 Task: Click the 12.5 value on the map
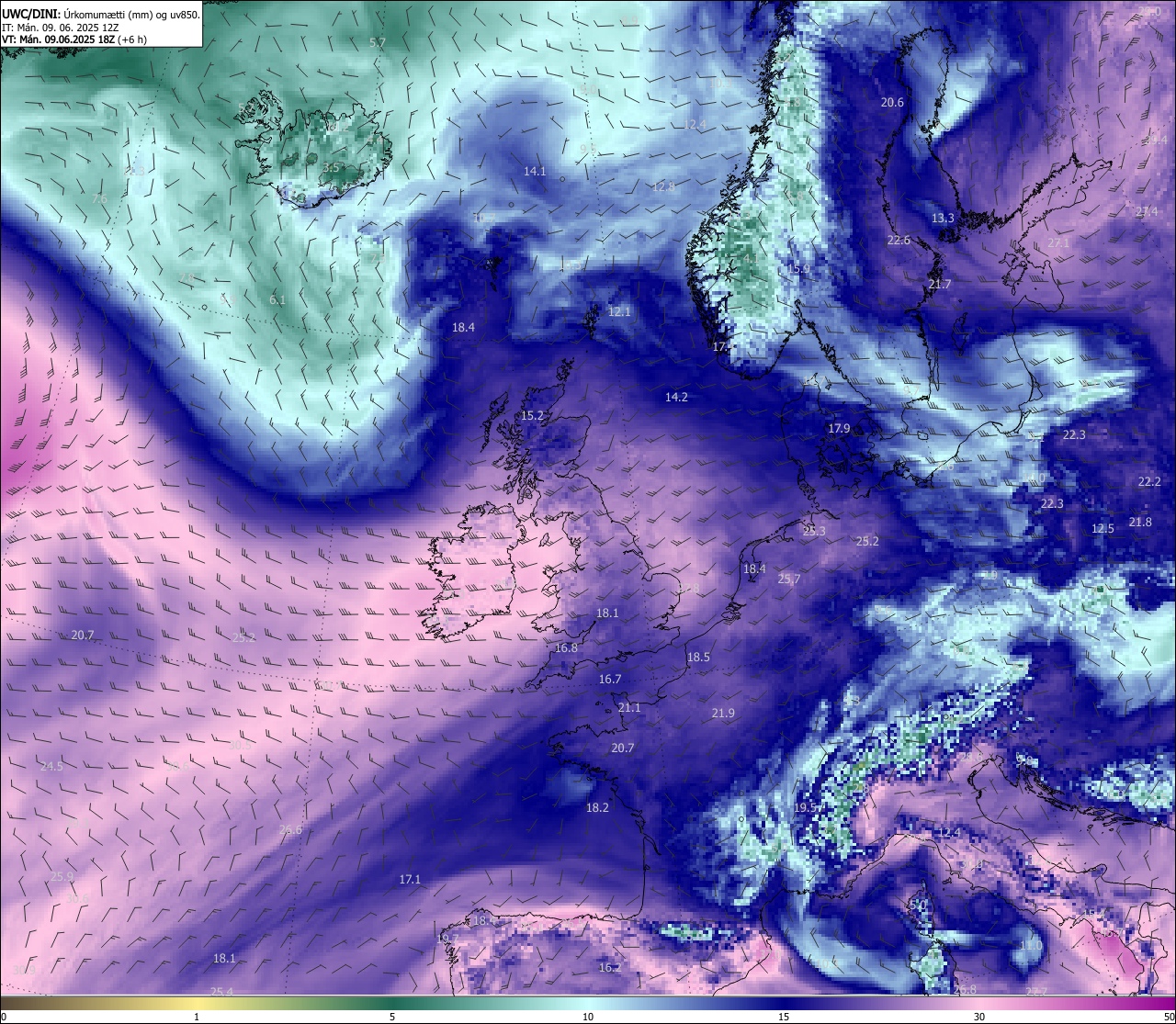tap(1102, 528)
